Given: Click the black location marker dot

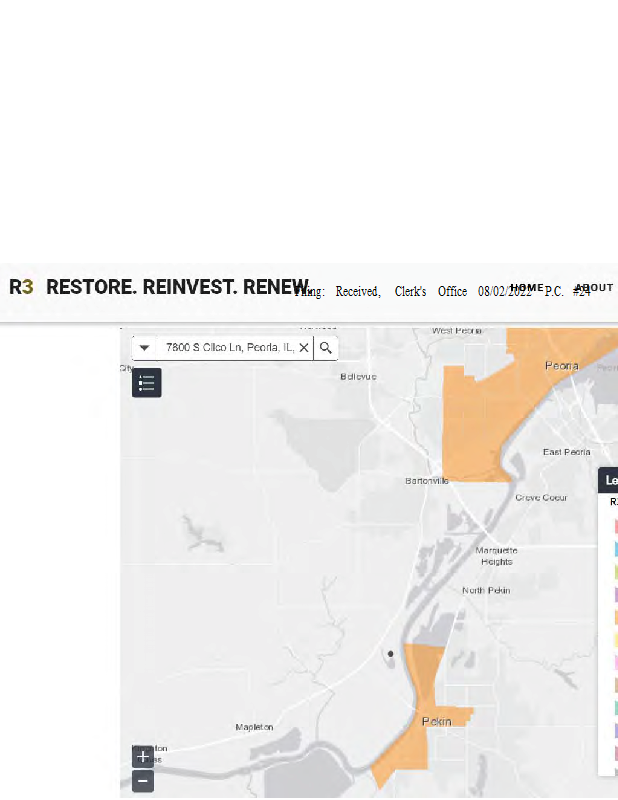Looking at the screenshot, I should click(390, 653).
